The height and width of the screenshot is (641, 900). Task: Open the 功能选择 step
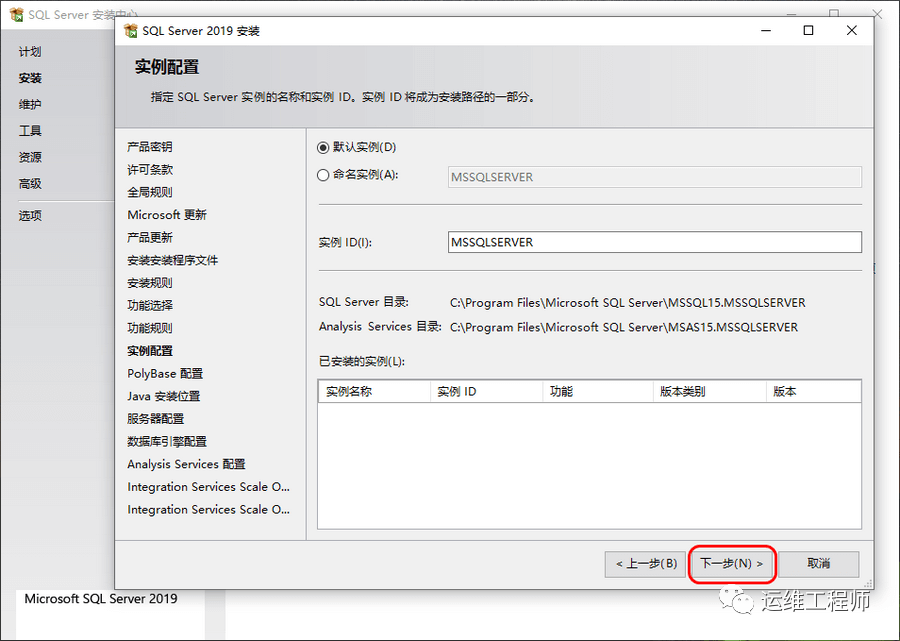150,306
